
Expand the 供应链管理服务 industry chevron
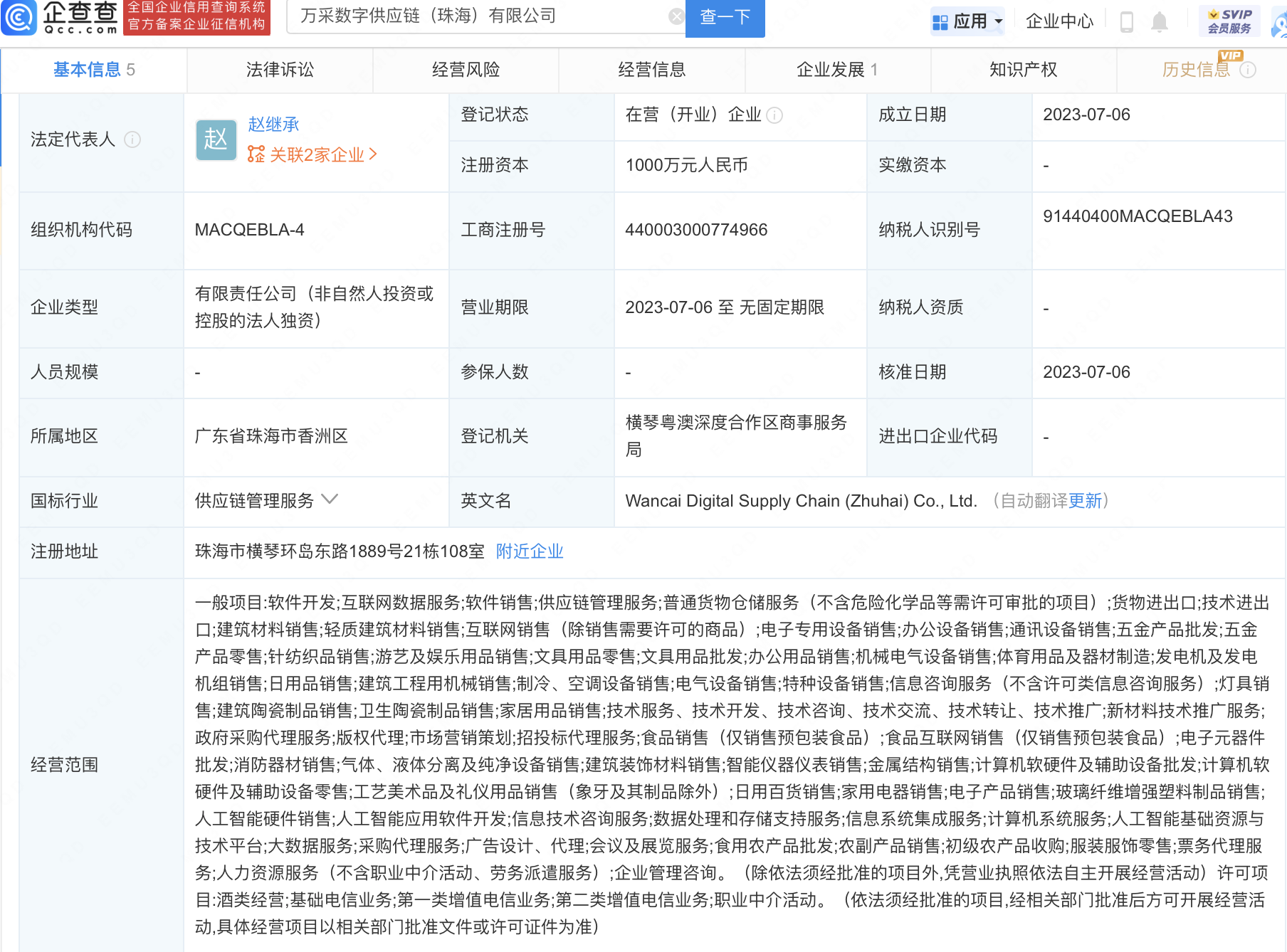pyautogui.click(x=330, y=499)
